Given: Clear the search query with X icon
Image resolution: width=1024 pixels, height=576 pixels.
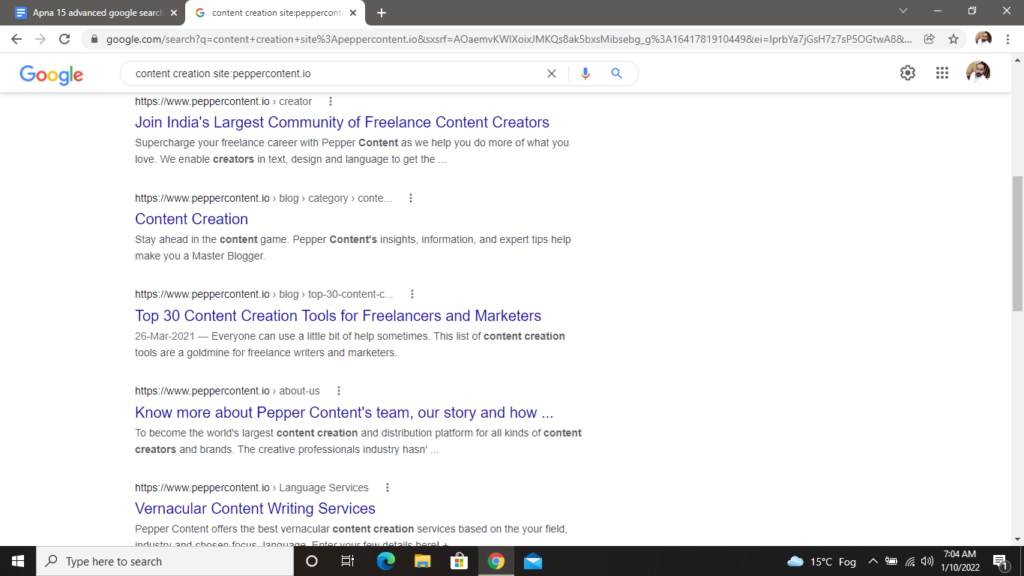Looking at the screenshot, I should coord(551,73).
